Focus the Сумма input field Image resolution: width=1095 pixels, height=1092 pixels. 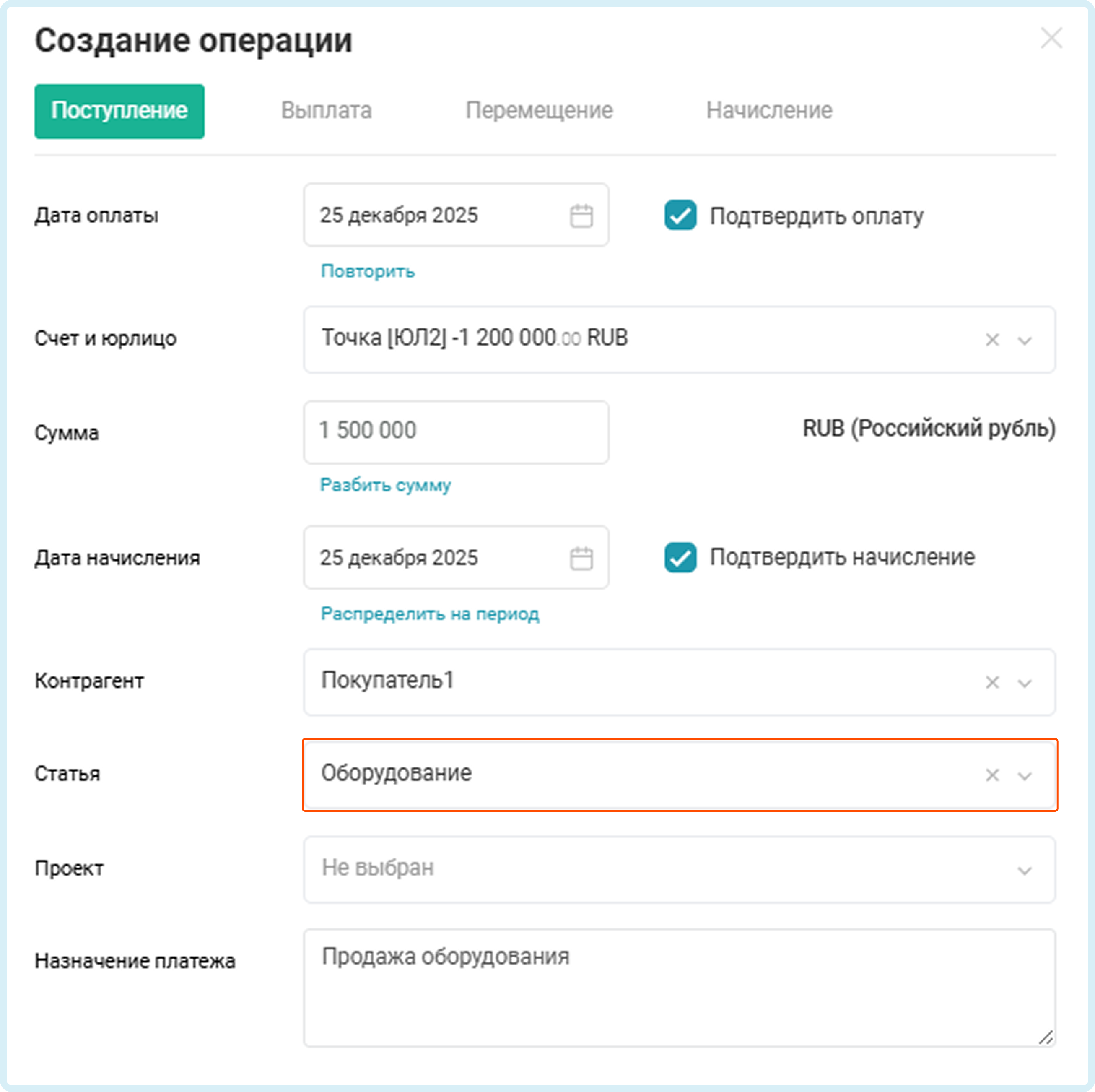tap(456, 432)
